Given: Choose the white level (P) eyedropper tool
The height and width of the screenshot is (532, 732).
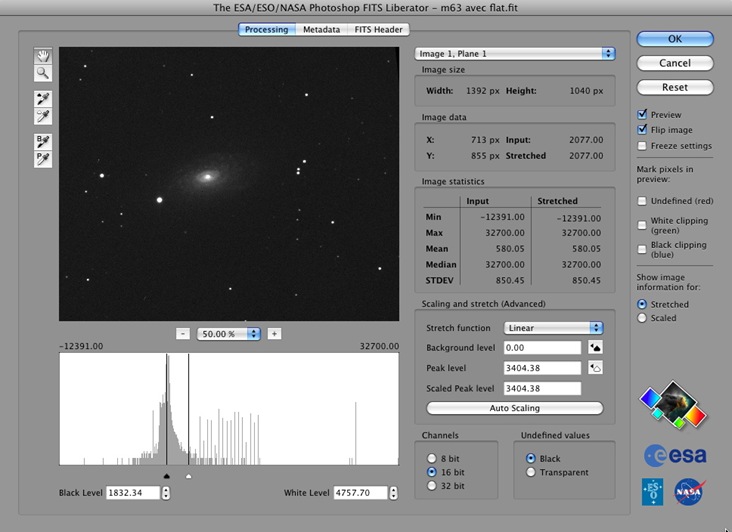Looking at the screenshot, I should [x=43, y=159].
